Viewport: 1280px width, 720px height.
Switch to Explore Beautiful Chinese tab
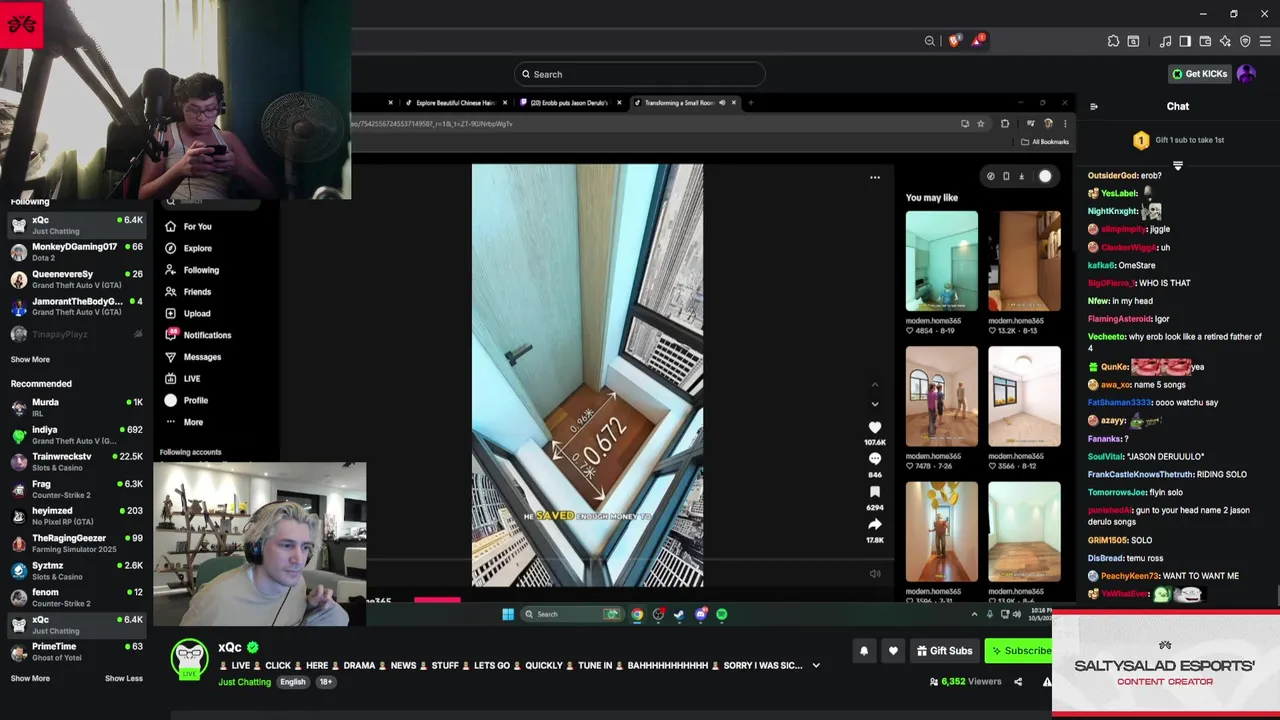[x=454, y=102]
